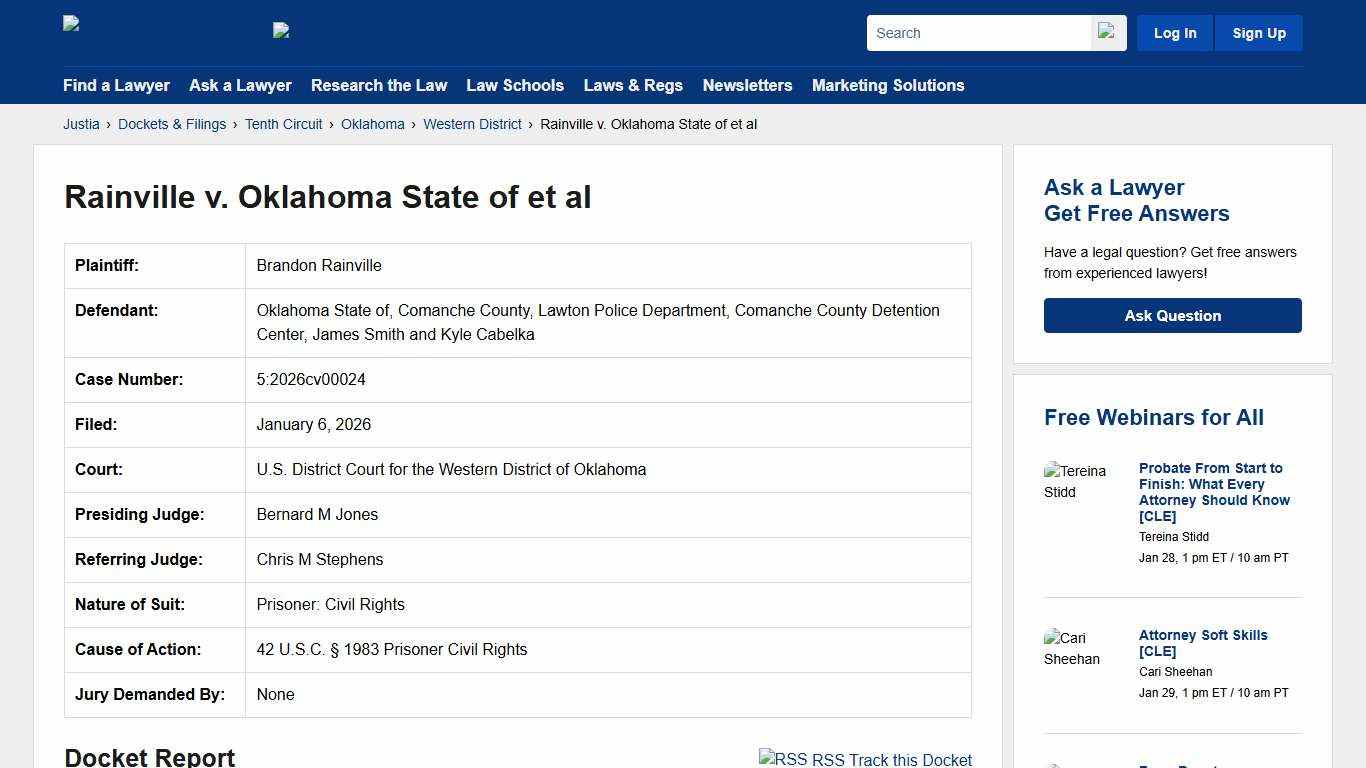1366x768 pixels.
Task: Select the Newsletters navigation item
Action: 747,86
